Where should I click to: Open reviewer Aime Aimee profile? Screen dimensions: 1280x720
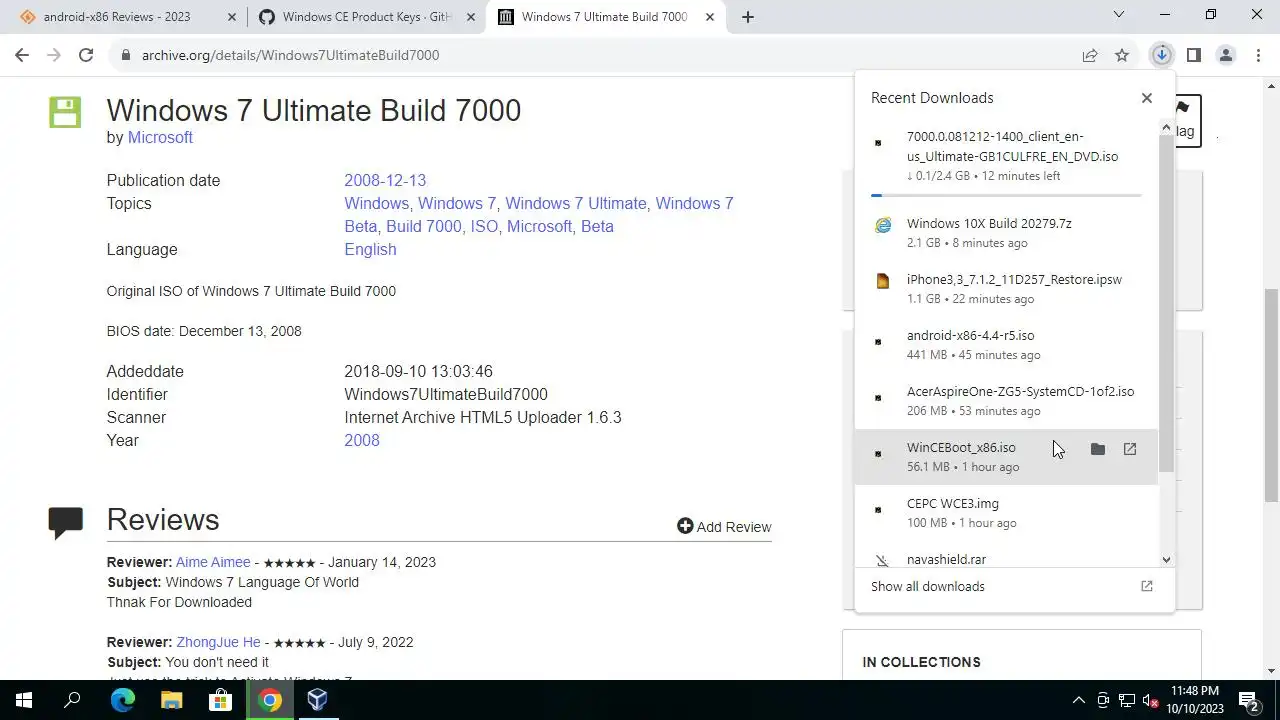pyautogui.click(x=213, y=562)
